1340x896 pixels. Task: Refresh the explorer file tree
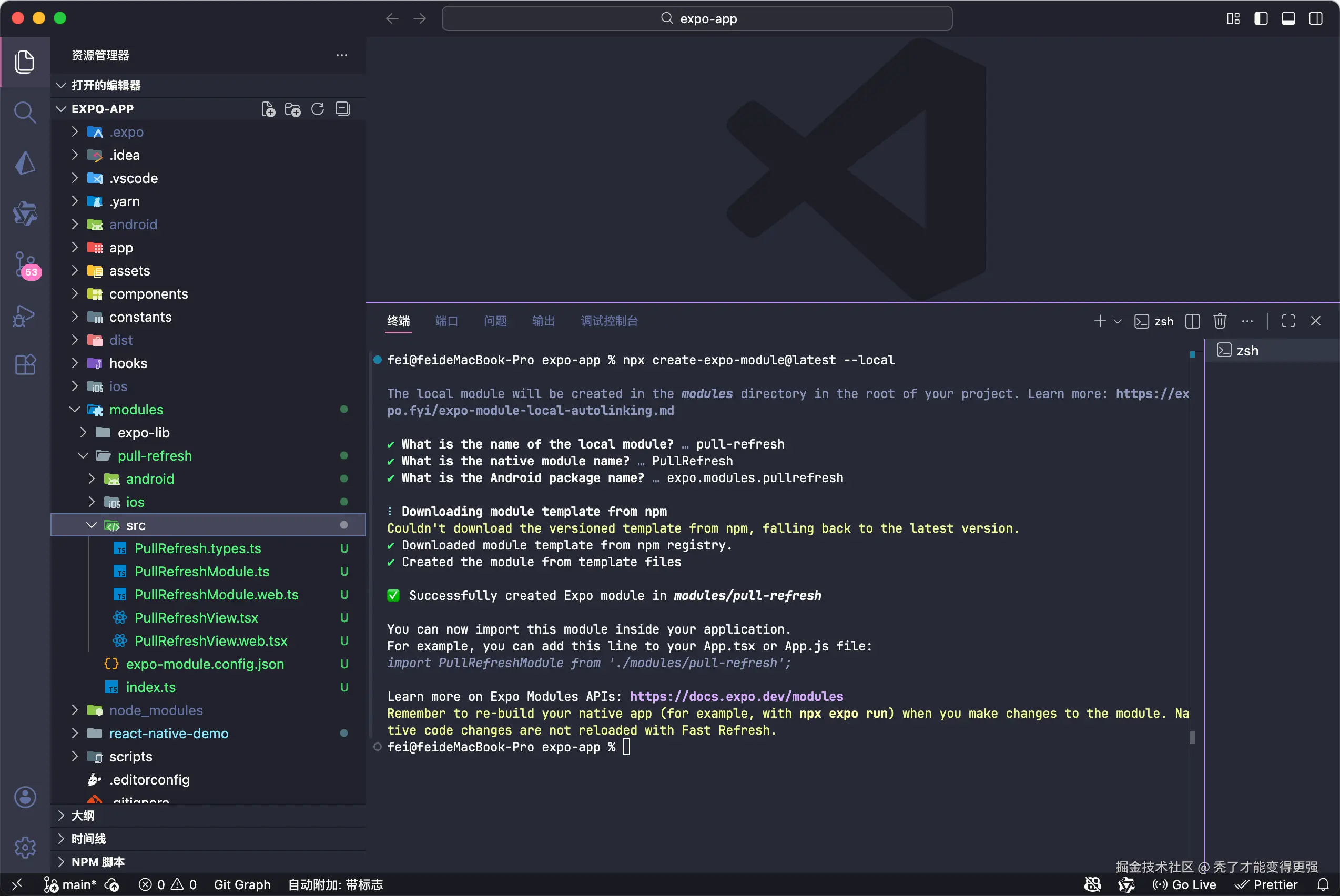318,109
